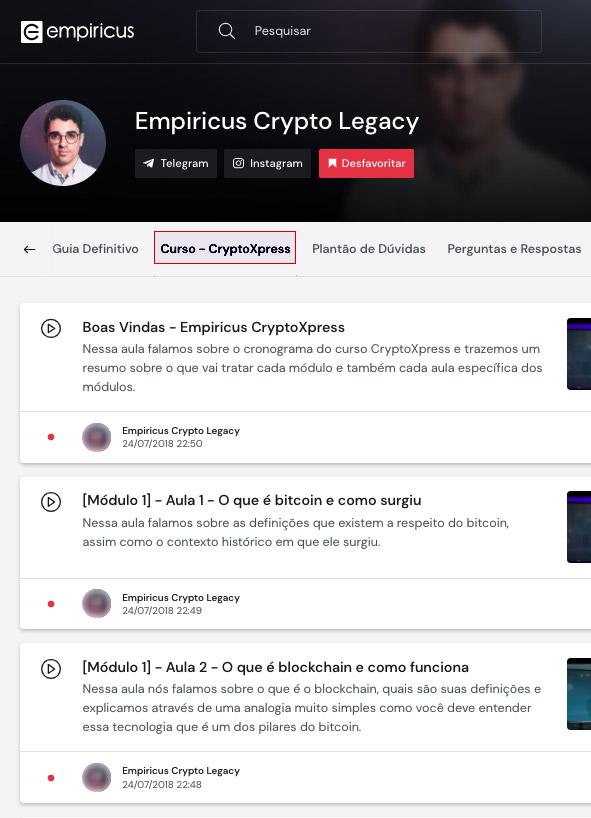
Task: Click the blockchain lesson thumbnail
Action: coord(579,694)
